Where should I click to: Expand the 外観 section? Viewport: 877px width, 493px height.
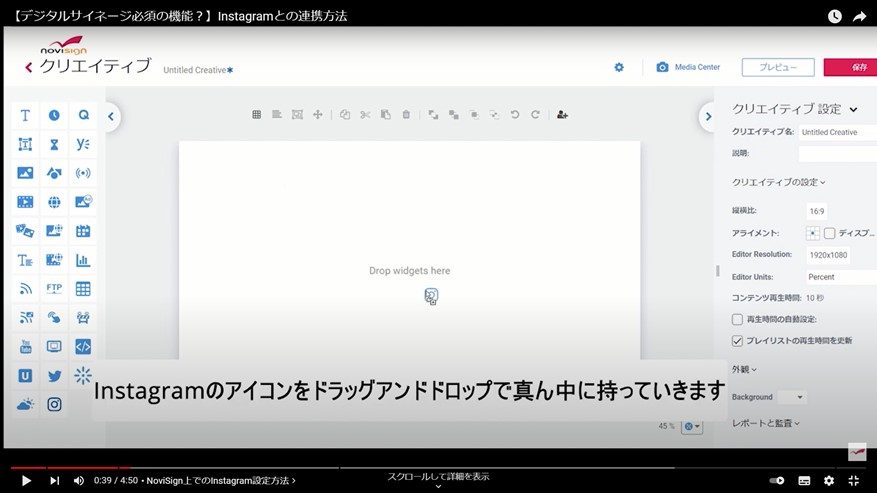[x=744, y=369]
